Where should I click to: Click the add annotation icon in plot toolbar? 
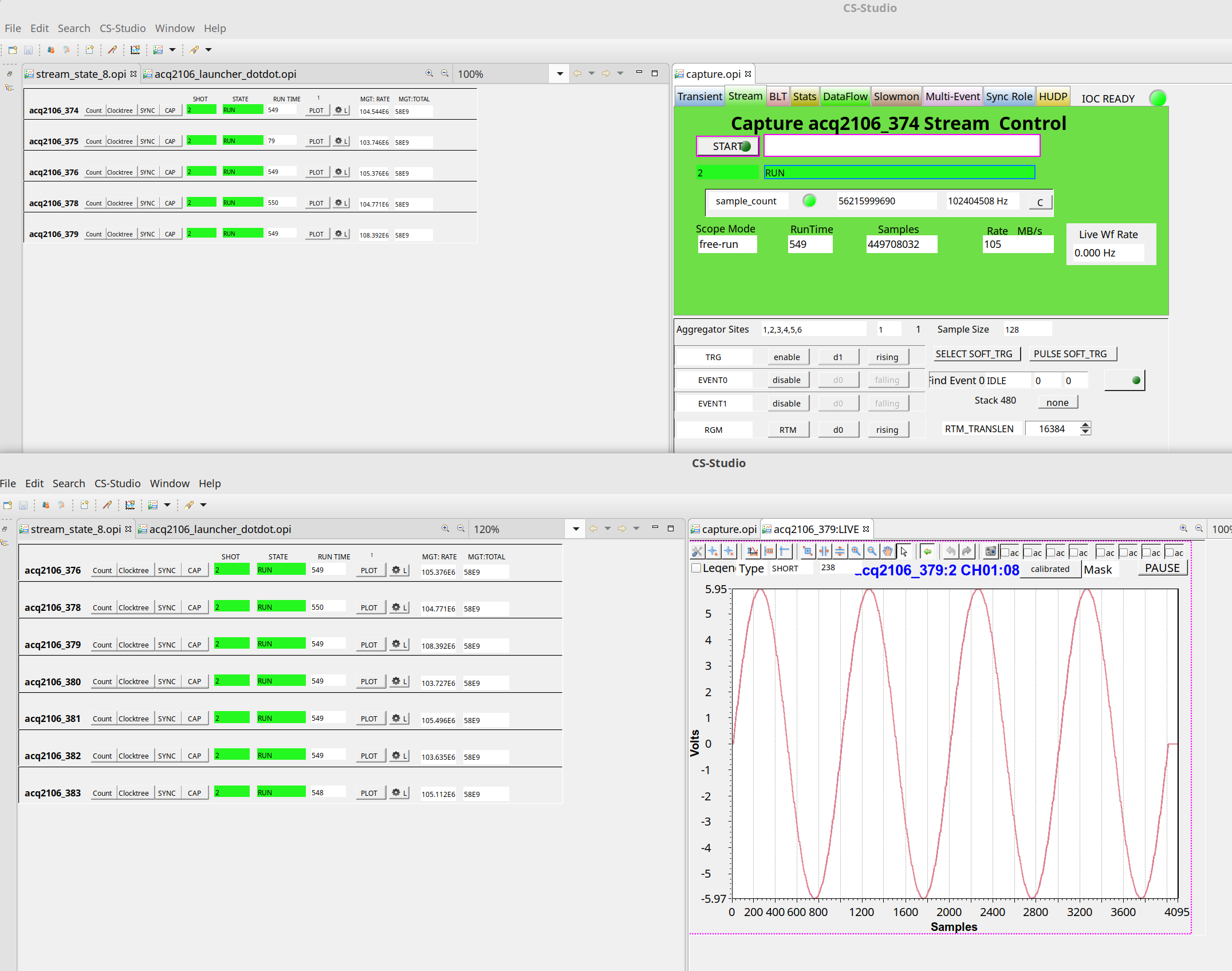(713, 551)
